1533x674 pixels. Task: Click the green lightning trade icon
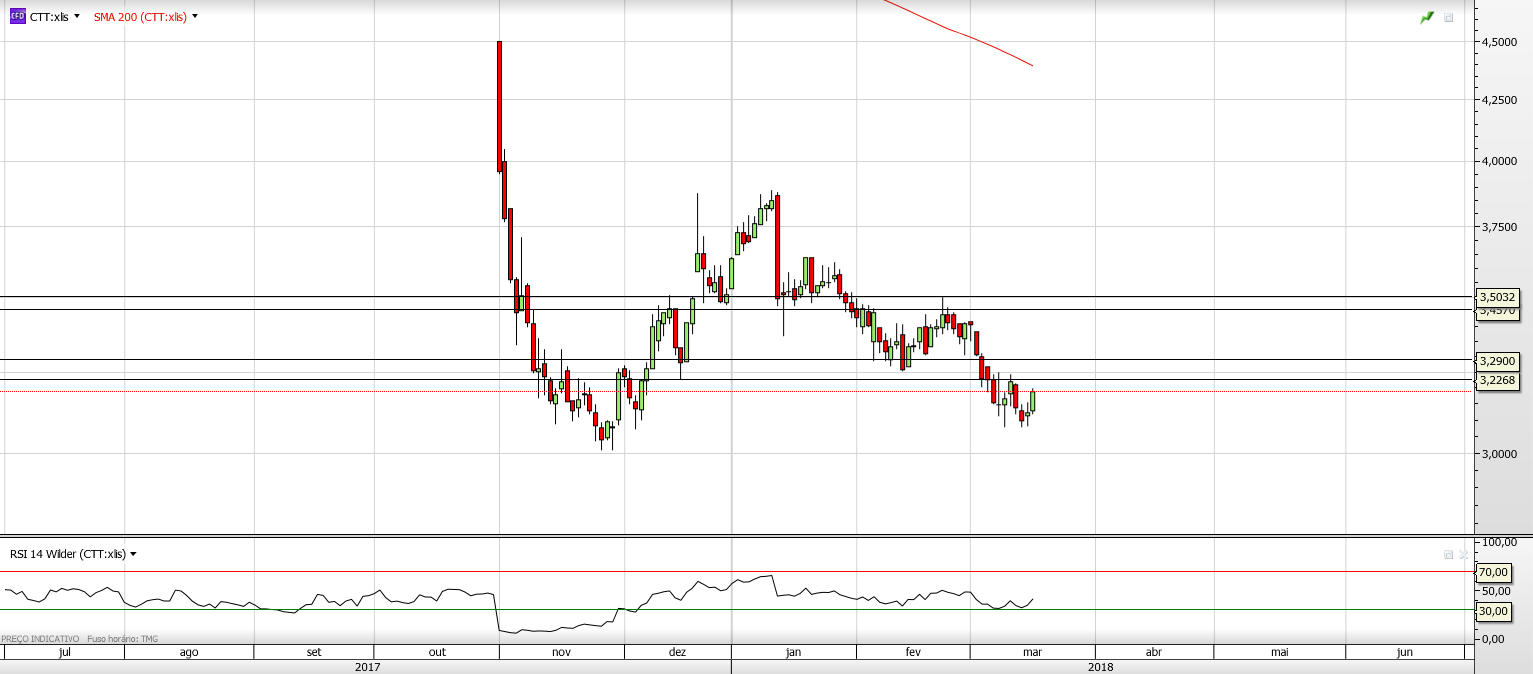point(1427,17)
